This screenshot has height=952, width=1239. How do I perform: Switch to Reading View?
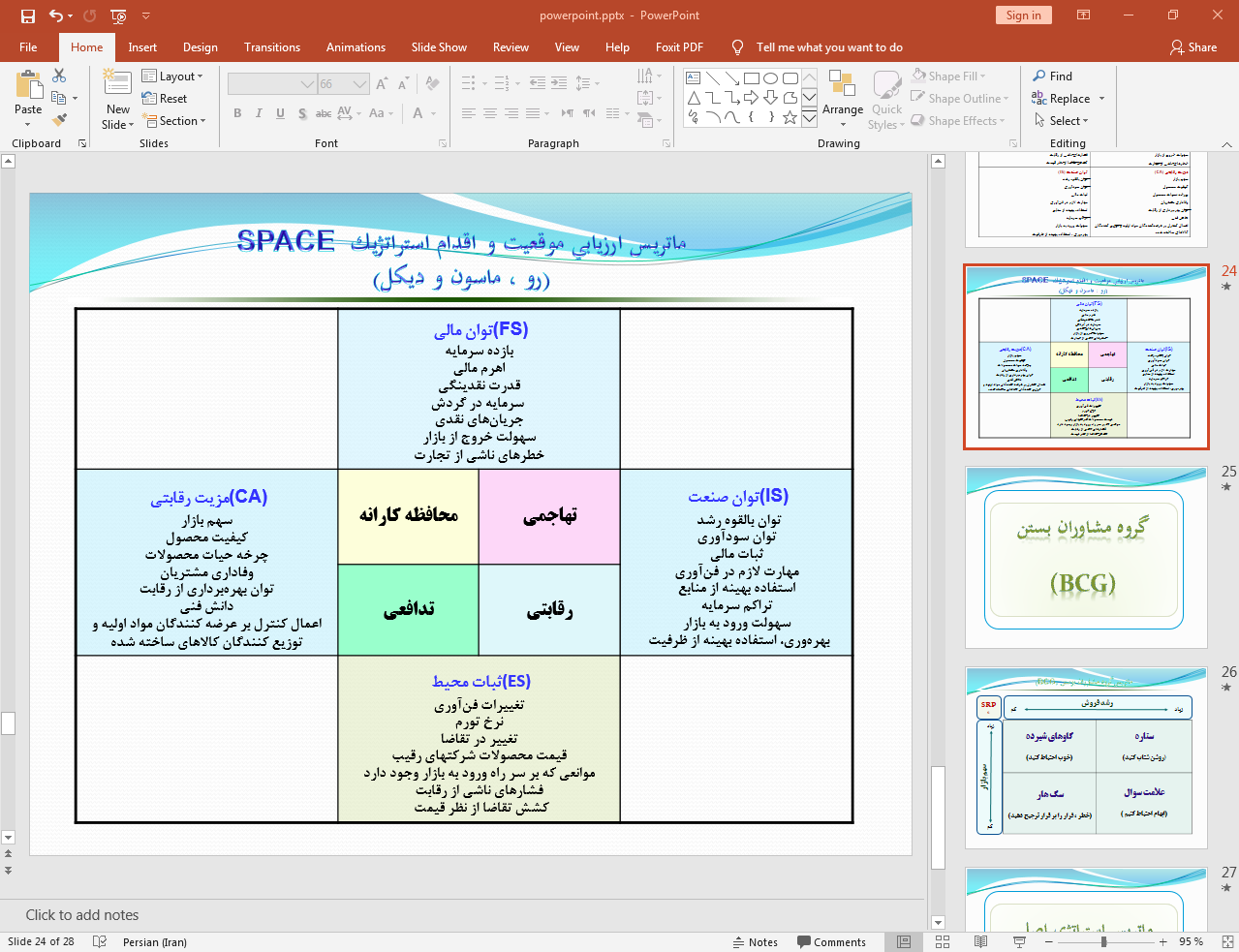point(980,941)
